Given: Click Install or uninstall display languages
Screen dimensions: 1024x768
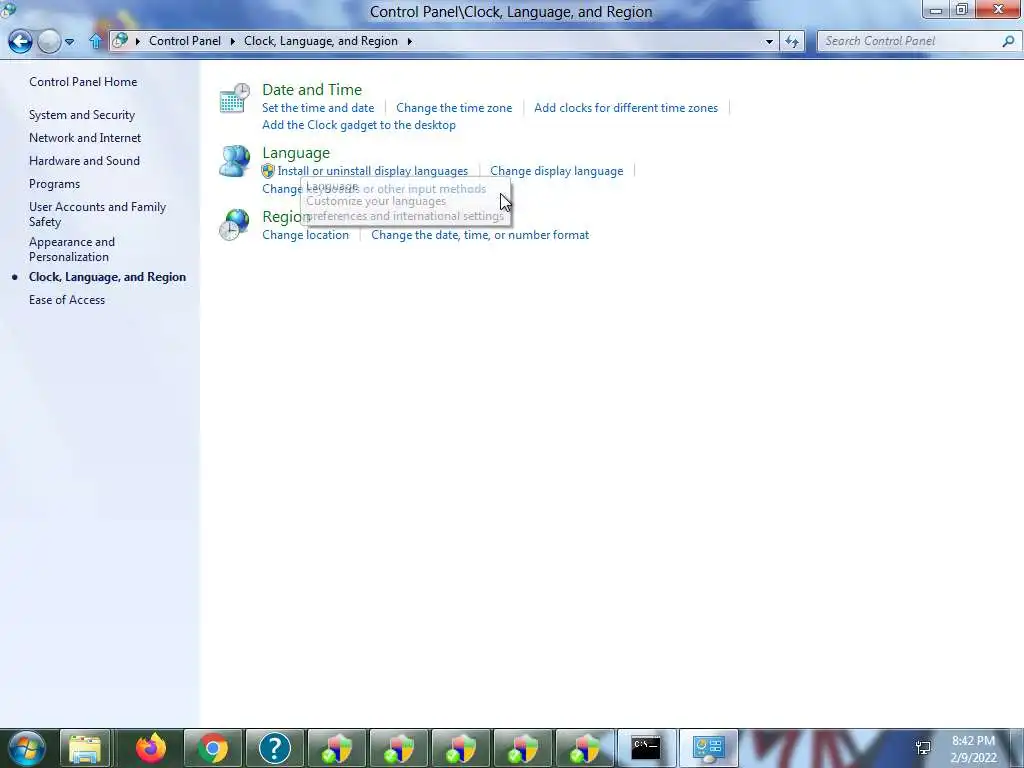Looking at the screenshot, I should click(x=372, y=171).
